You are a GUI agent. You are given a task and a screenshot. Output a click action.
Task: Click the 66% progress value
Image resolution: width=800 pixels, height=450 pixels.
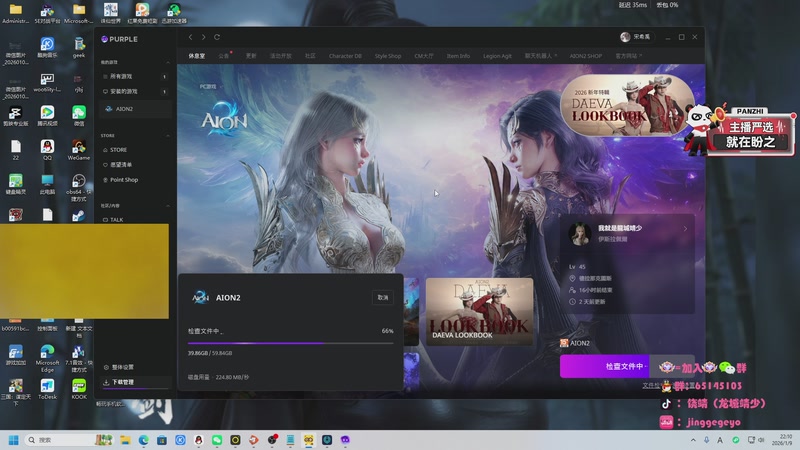pos(387,331)
